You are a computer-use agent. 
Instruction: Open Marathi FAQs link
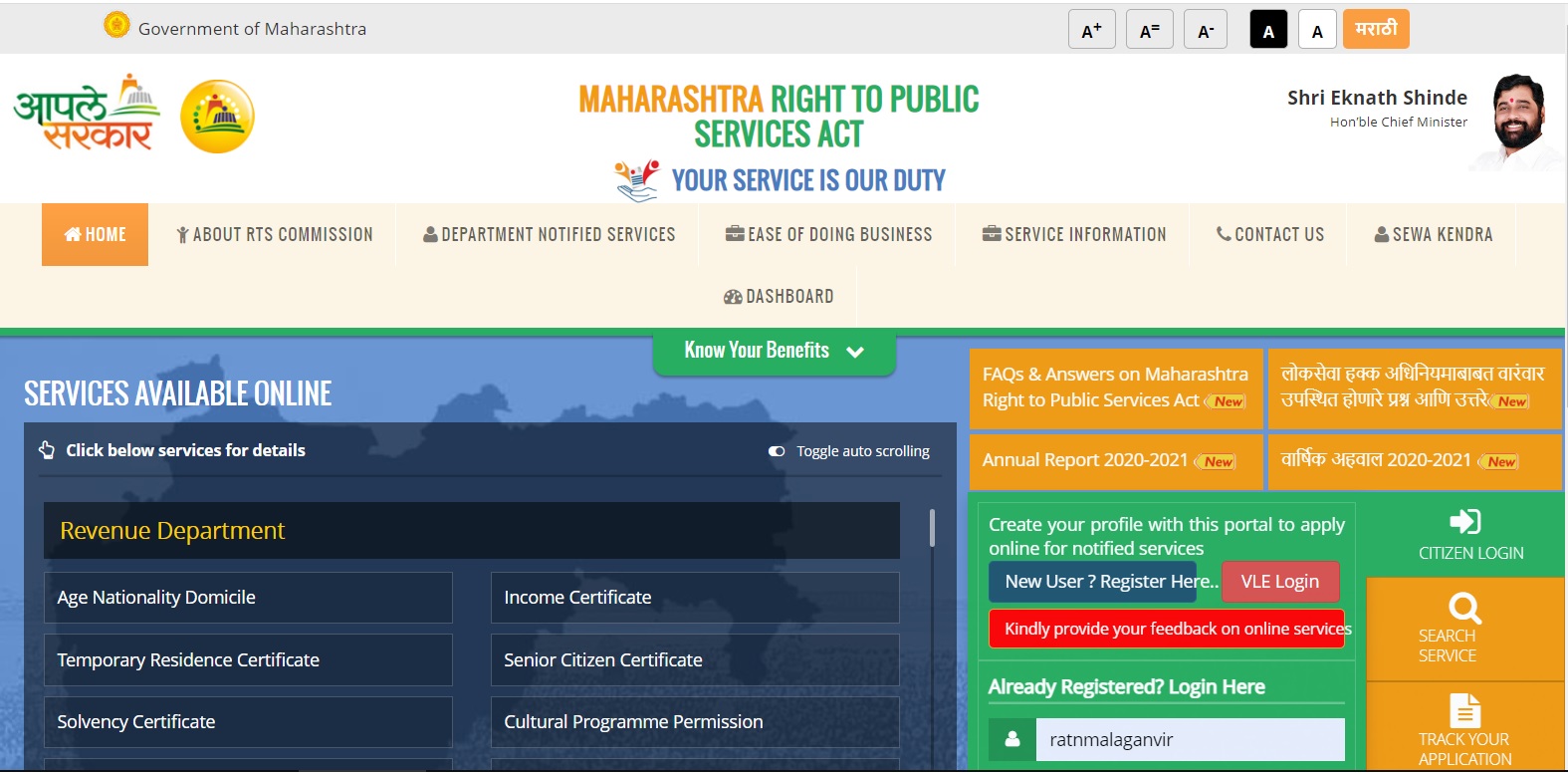(1415, 387)
